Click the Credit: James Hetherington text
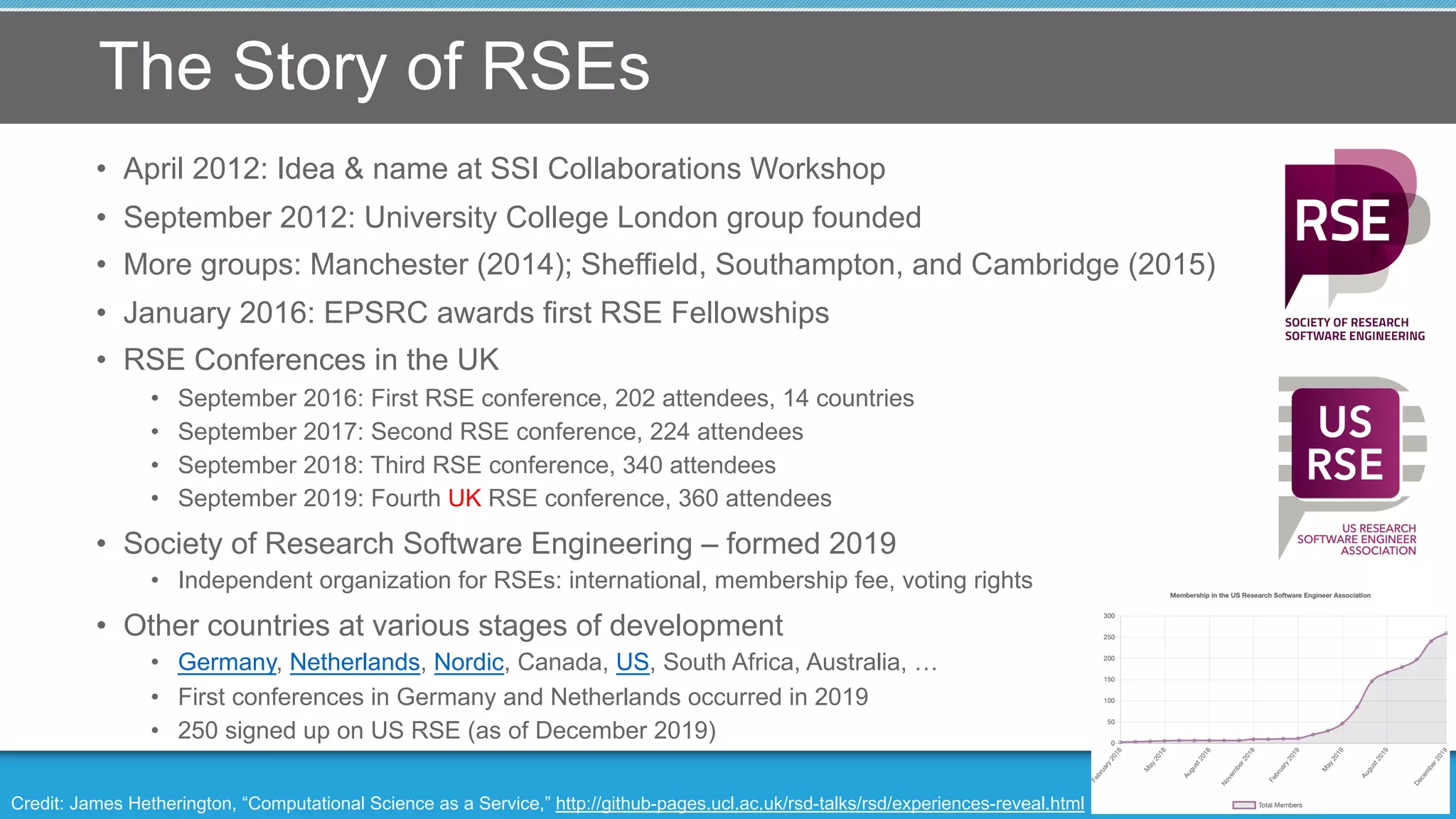This screenshot has width=1456, height=819. (x=282, y=803)
